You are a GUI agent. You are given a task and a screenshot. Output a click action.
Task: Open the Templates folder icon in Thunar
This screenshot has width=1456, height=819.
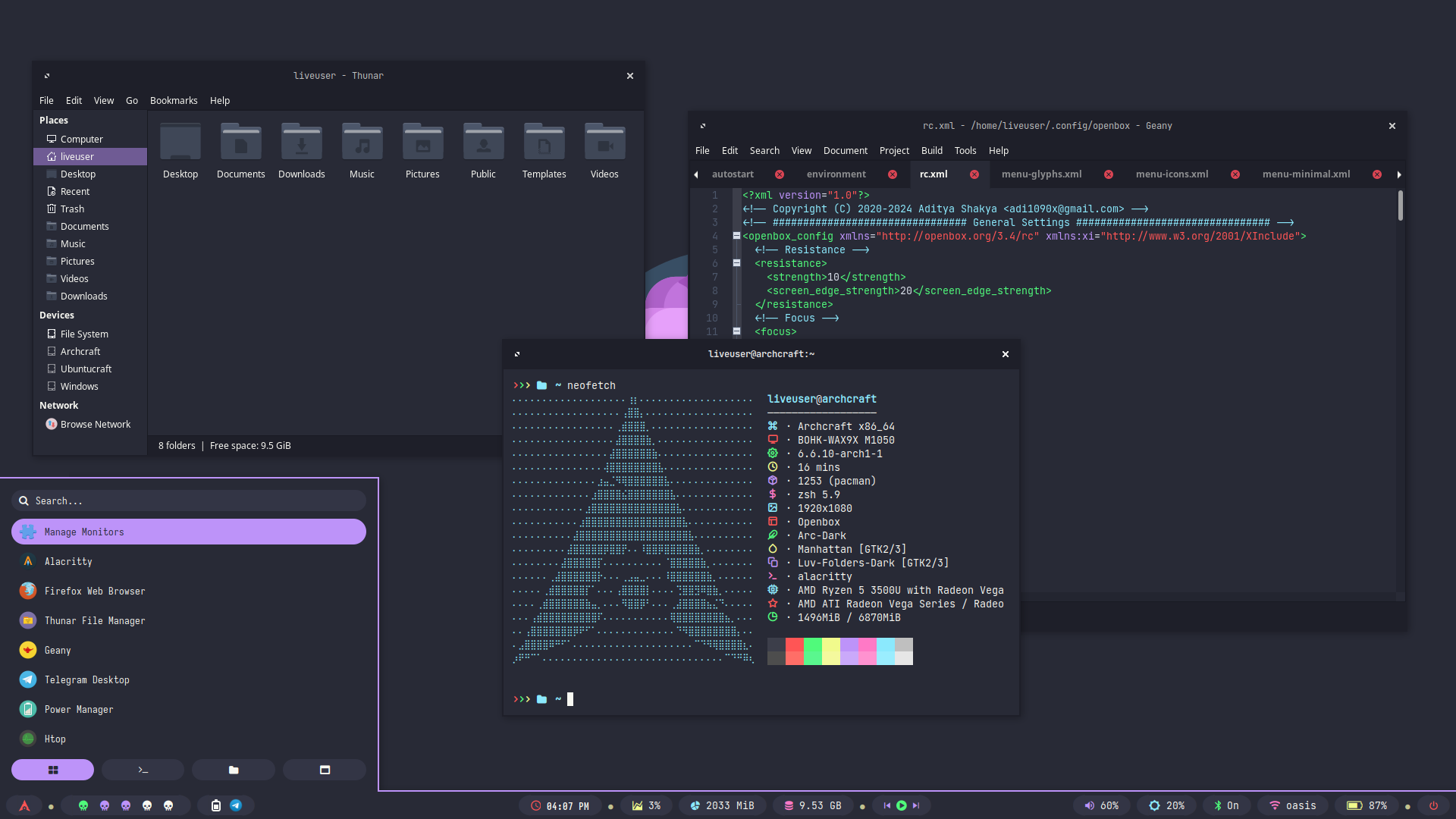tap(544, 143)
